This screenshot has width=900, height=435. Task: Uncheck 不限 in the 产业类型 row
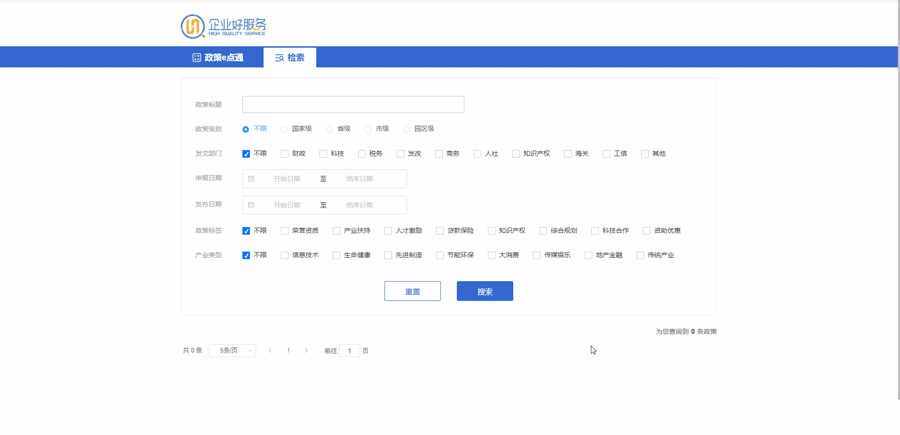pos(246,255)
